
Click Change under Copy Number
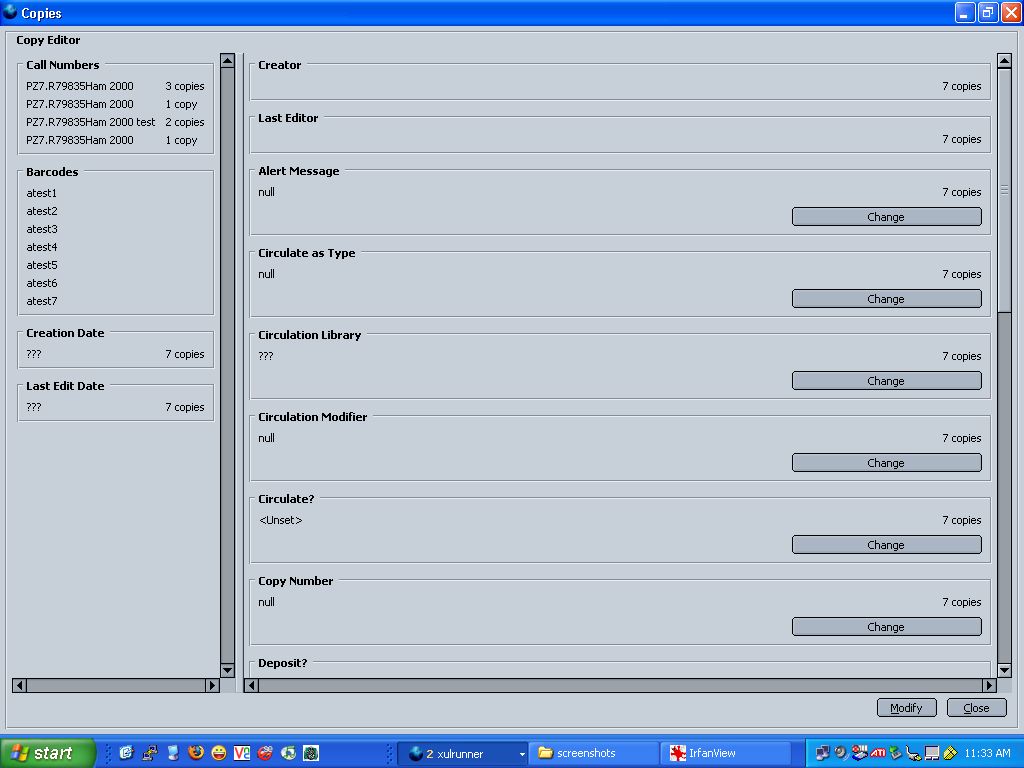click(886, 626)
